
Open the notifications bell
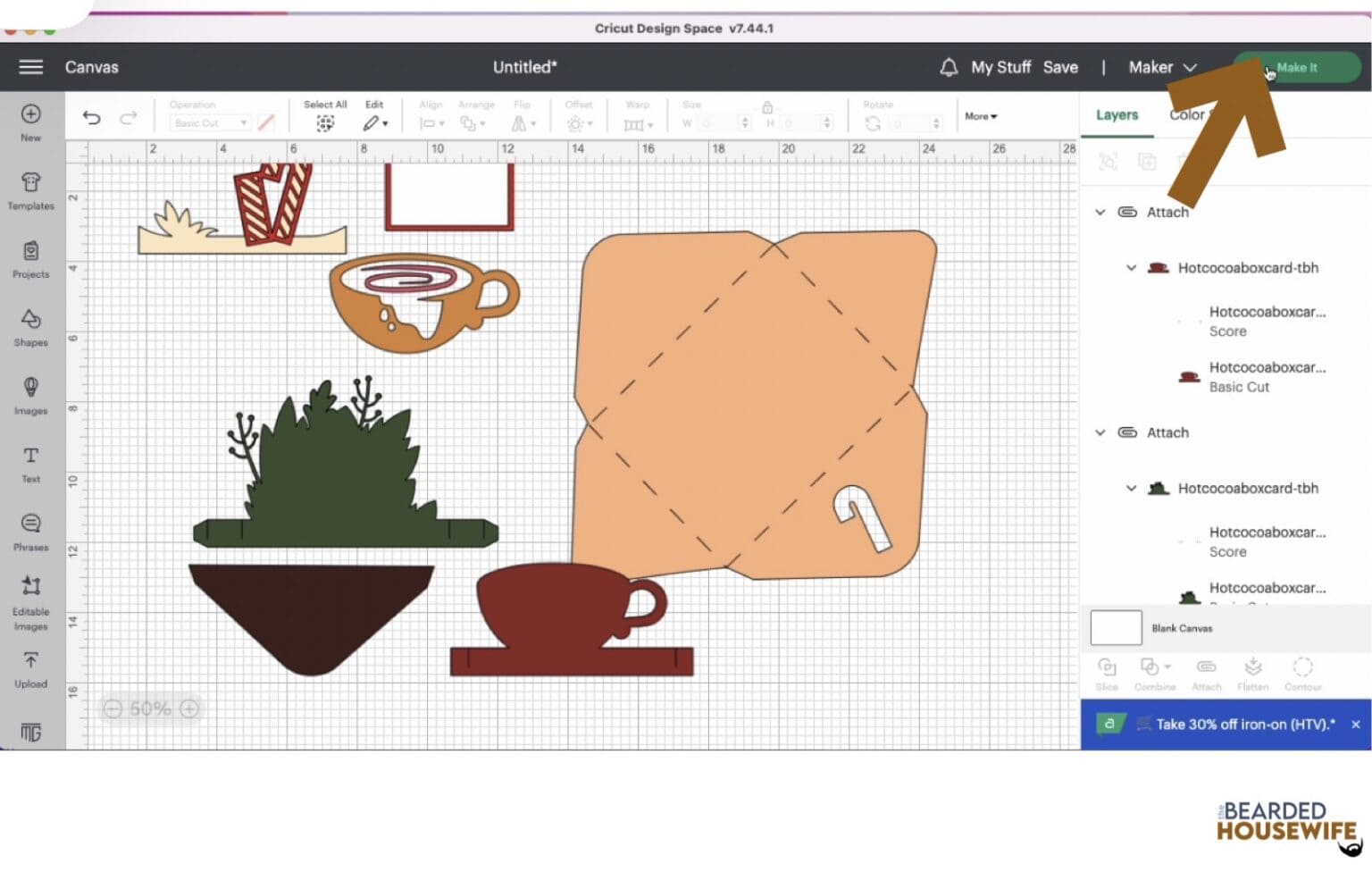pyautogui.click(x=949, y=67)
